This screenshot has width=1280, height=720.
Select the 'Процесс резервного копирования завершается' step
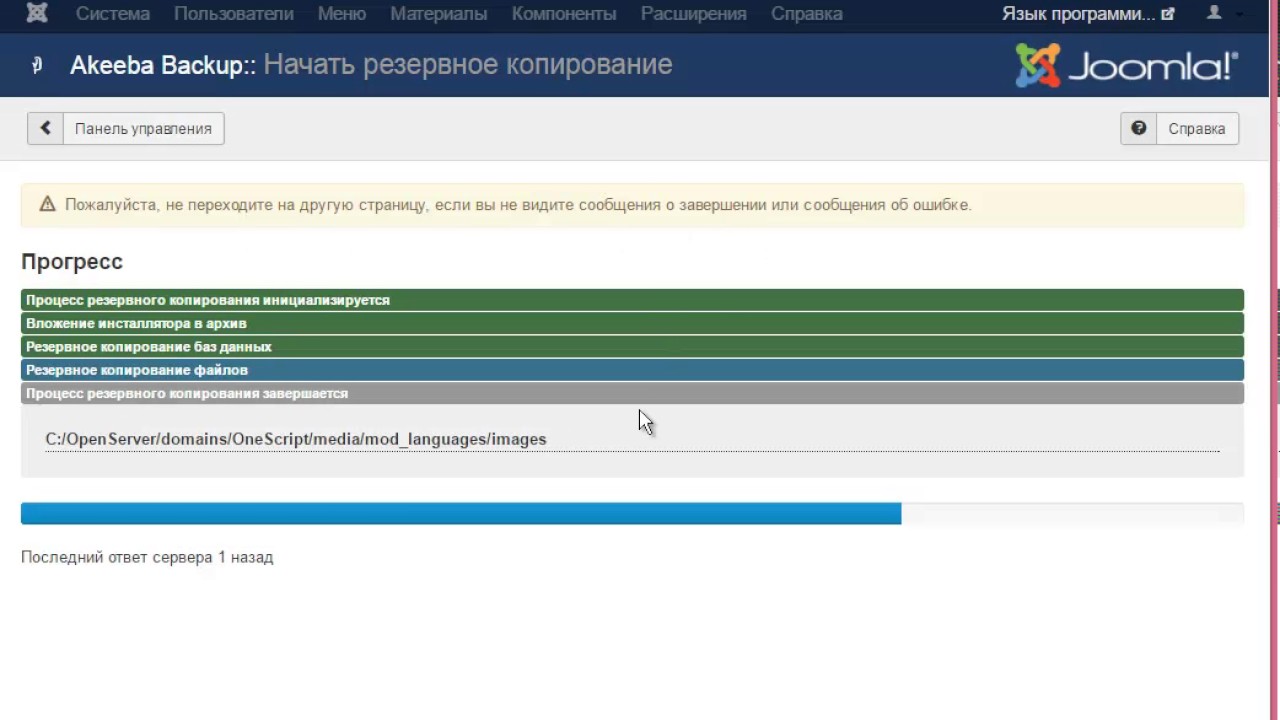[632, 393]
